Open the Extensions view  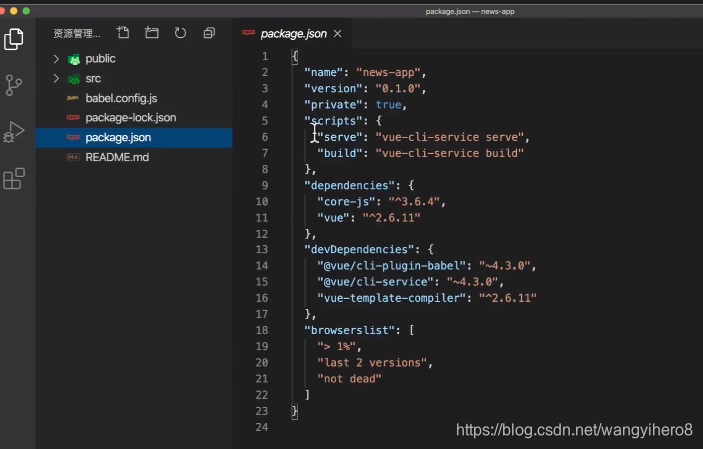pos(13,179)
